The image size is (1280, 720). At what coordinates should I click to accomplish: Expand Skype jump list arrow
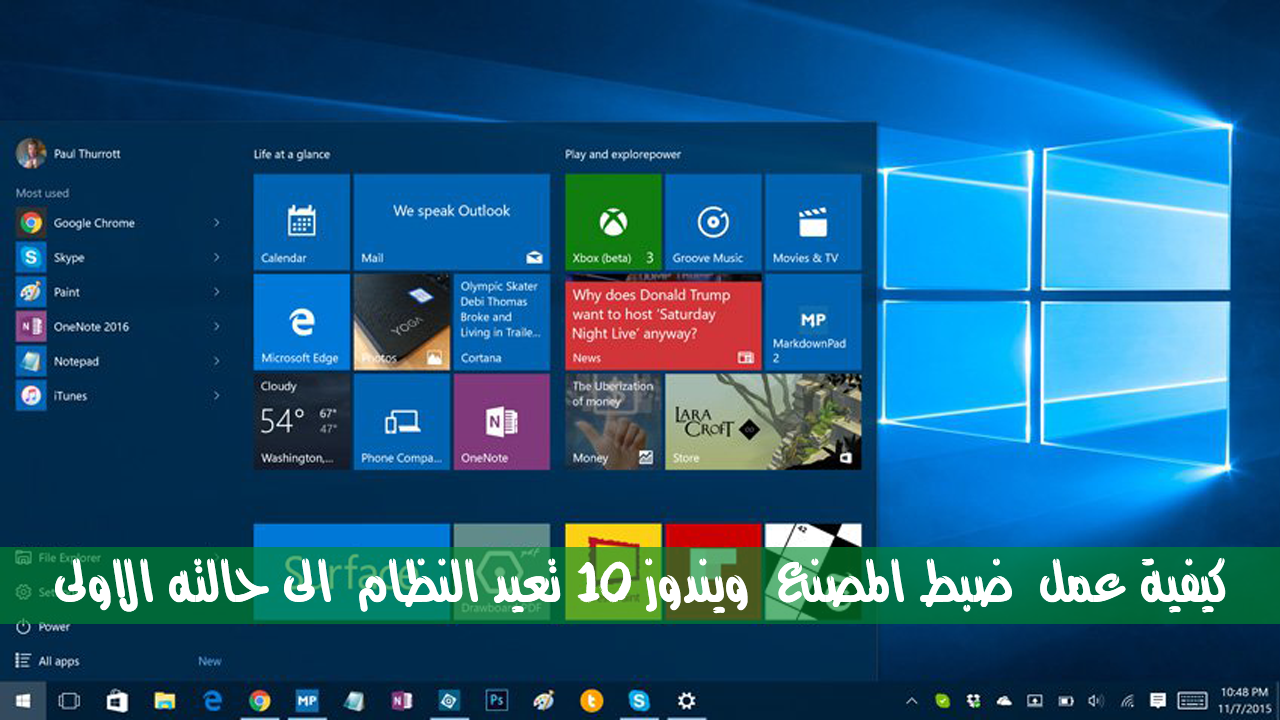point(216,258)
